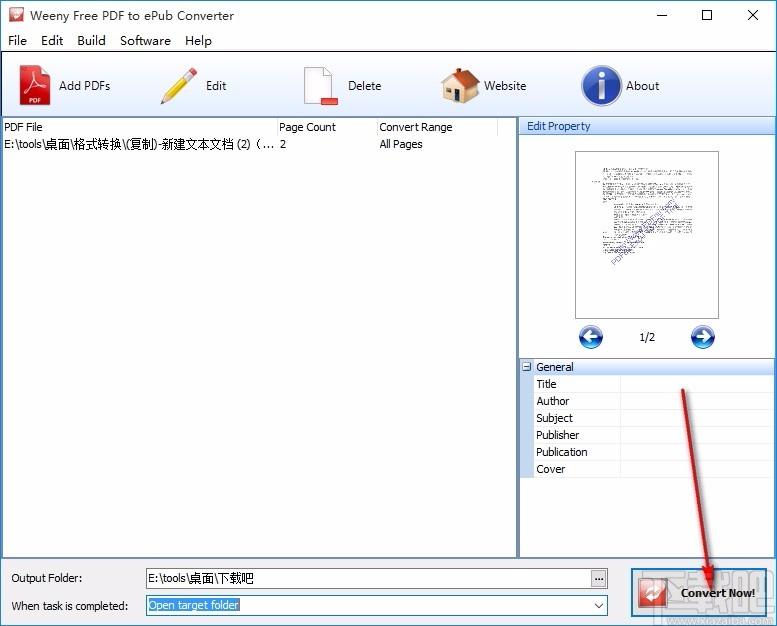This screenshot has width=777, height=626.
Task: Click the PDF page preview thumbnail
Action: pos(646,235)
